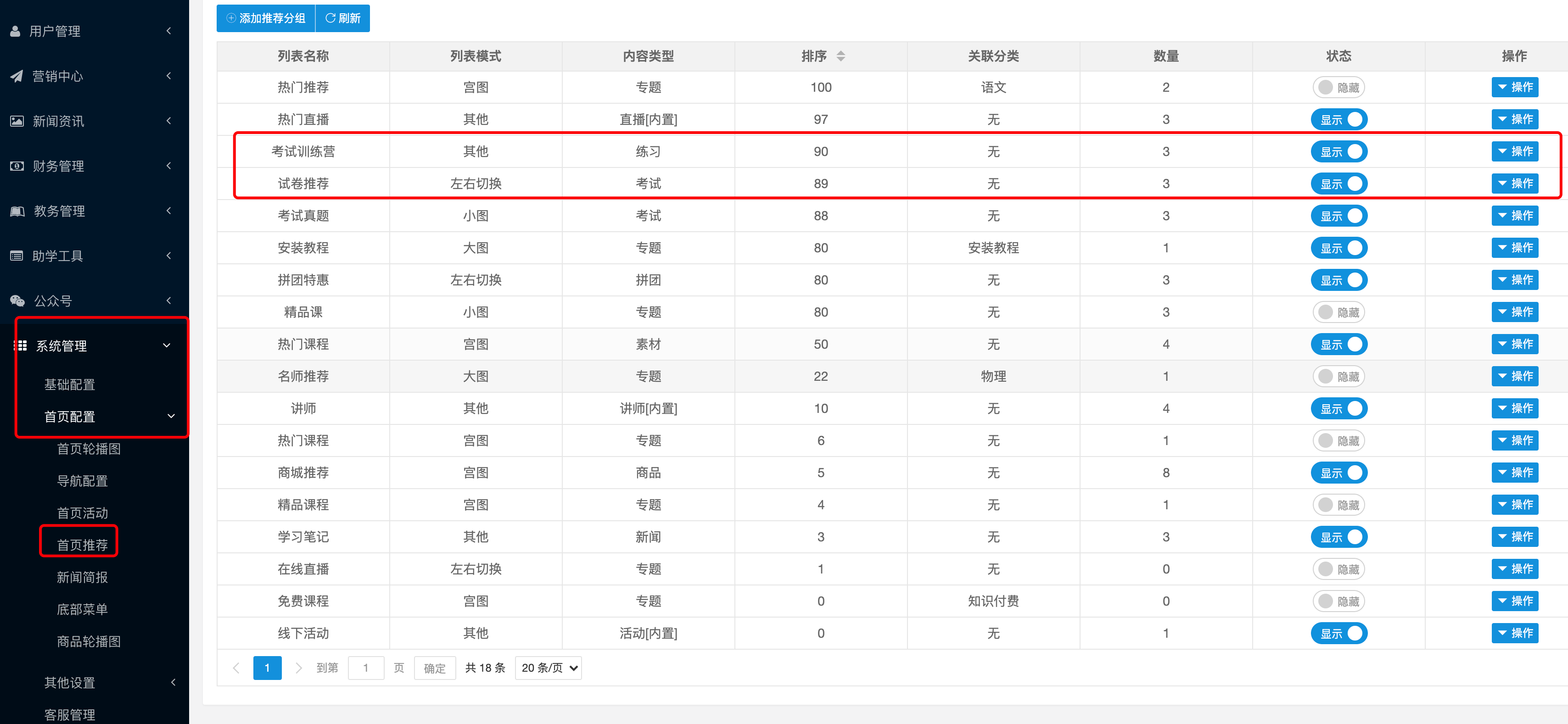Open 新闻简报 menu item
1568x724 pixels.
pyautogui.click(x=82, y=577)
